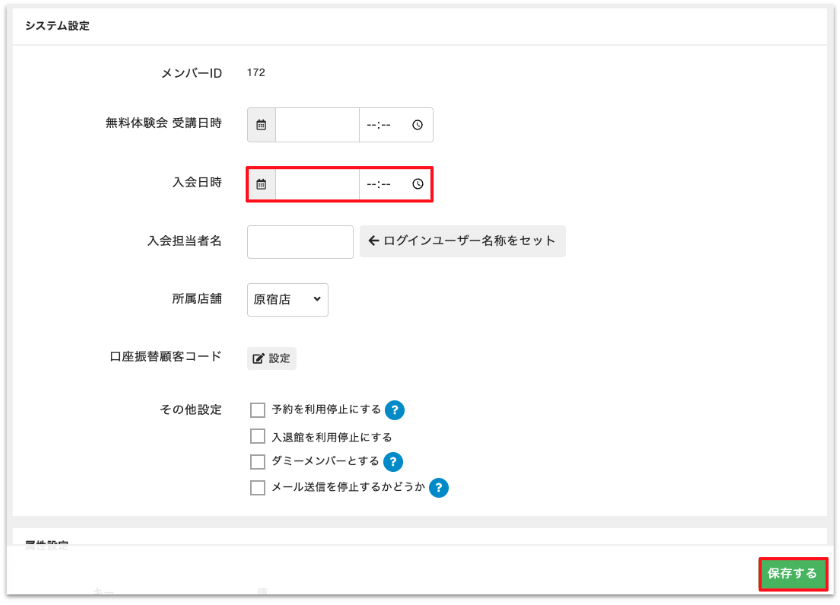Click 入会担当者名 text input field
This screenshot has width=840, height=605.
tap(300, 241)
